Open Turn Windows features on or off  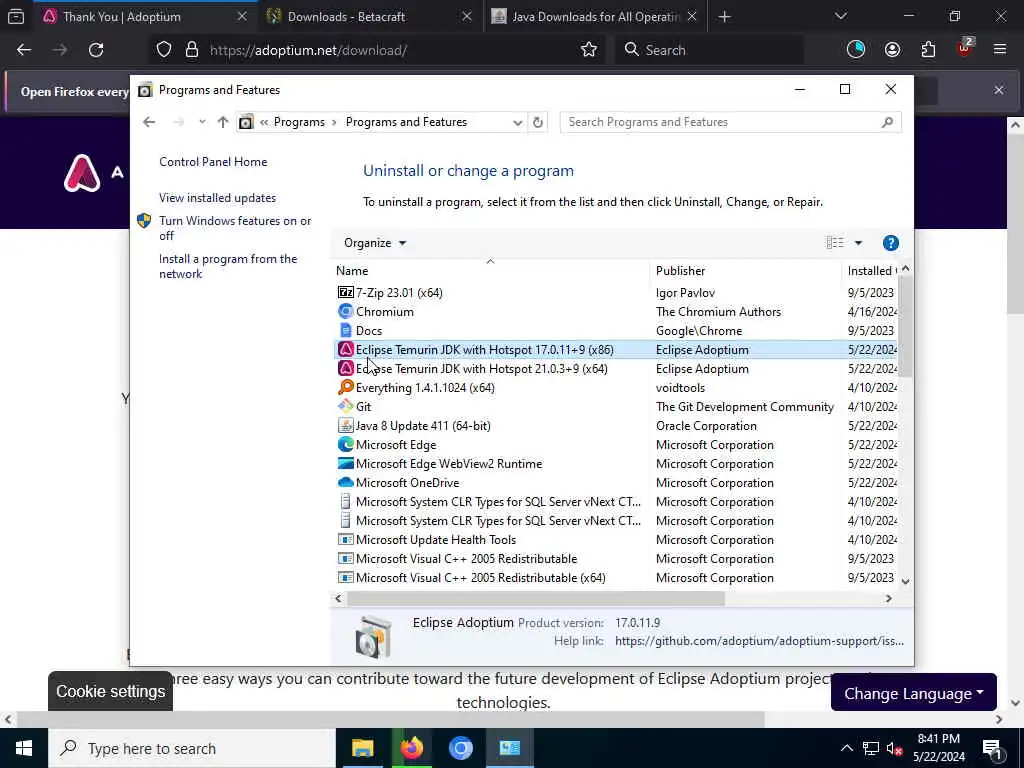tap(235, 228)
